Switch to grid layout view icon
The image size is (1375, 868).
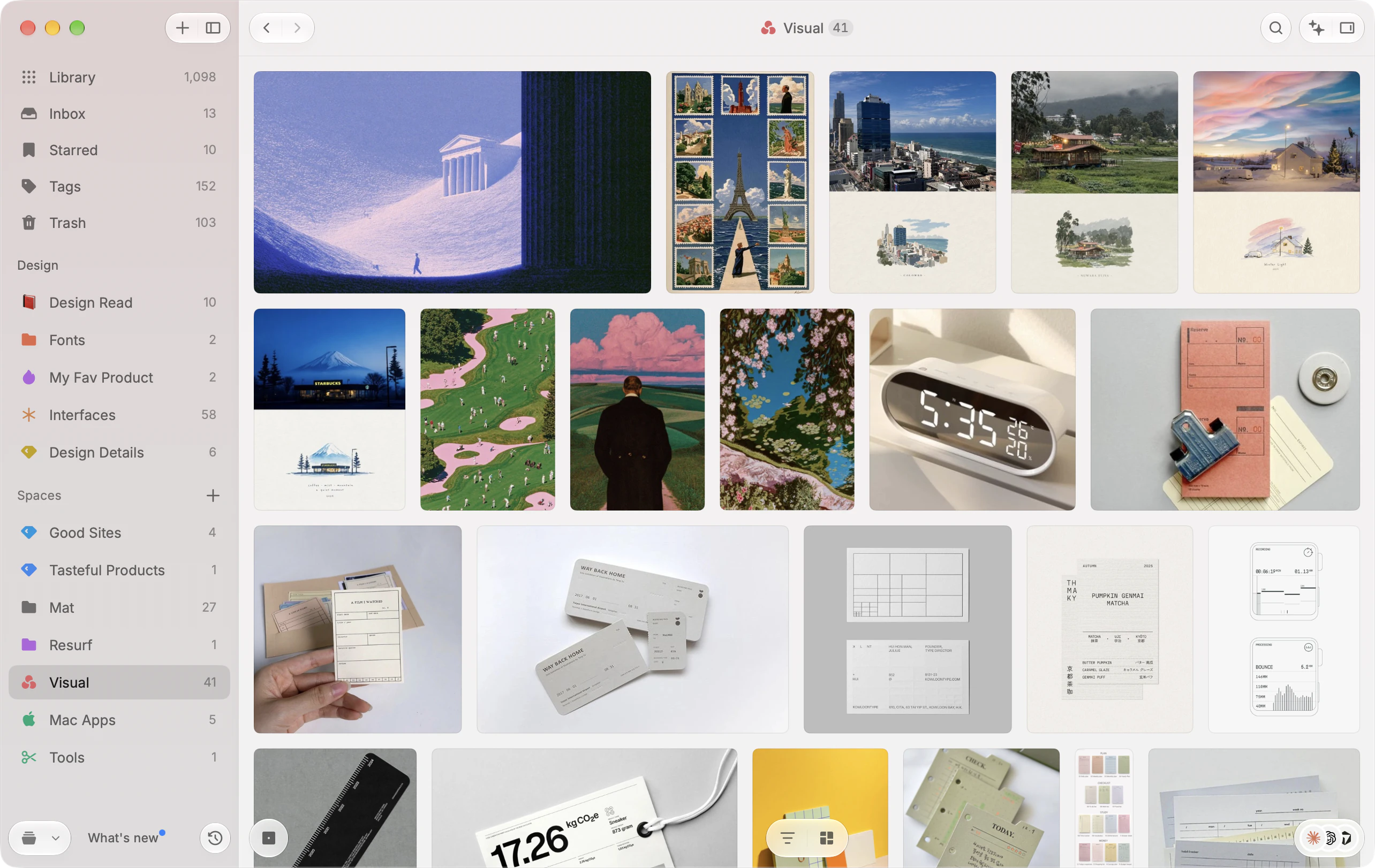coord(826,837)
